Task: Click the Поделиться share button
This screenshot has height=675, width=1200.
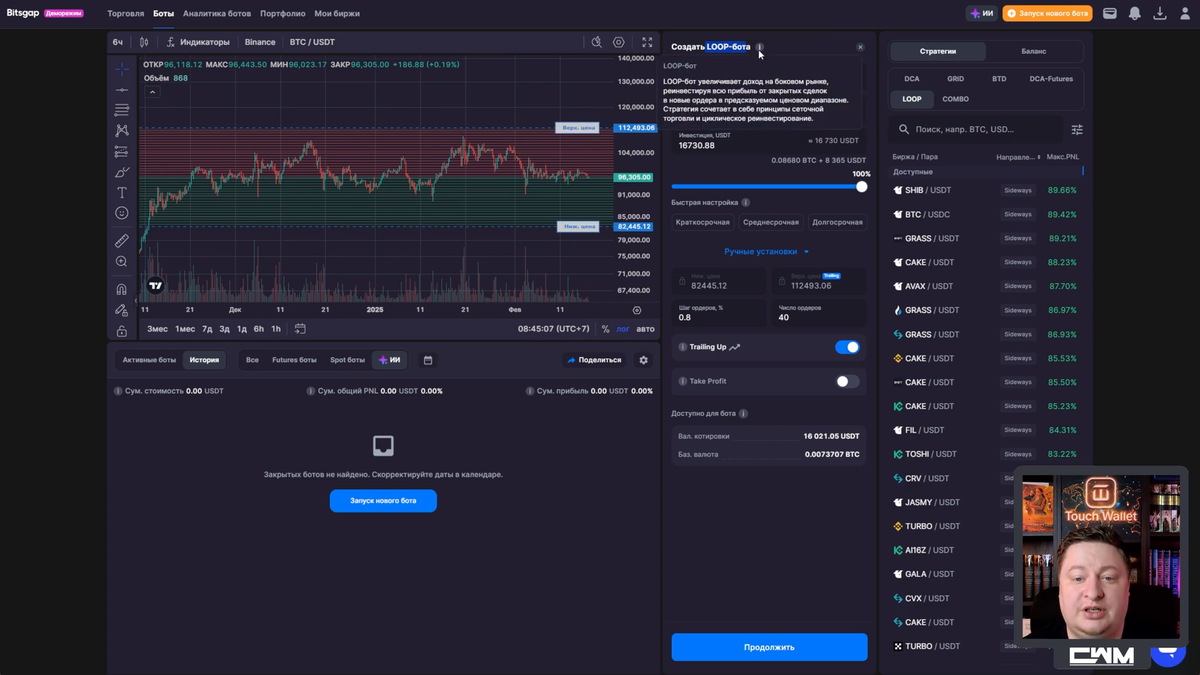Action: [594, 360]
